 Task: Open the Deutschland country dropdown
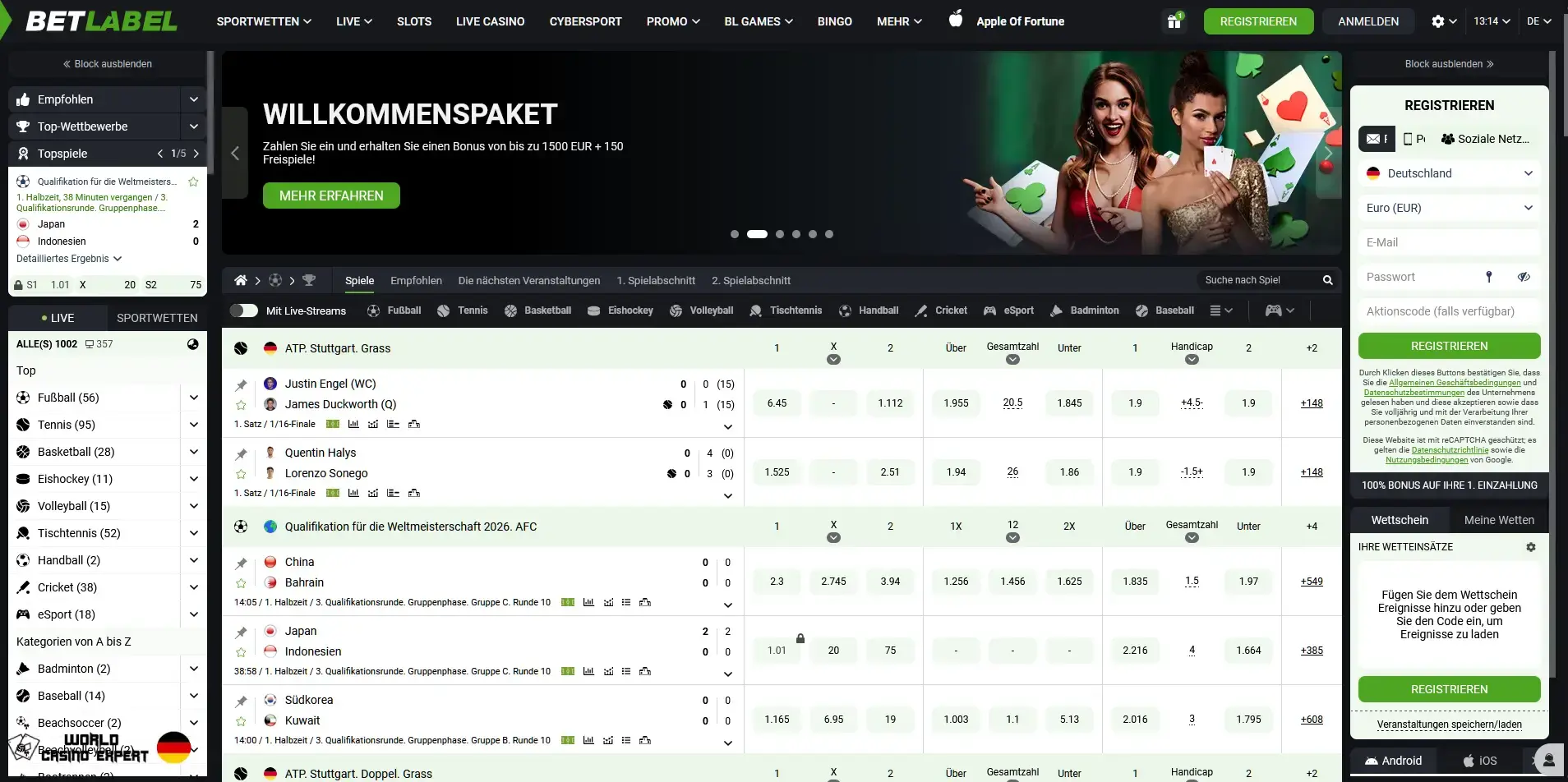1449,173
